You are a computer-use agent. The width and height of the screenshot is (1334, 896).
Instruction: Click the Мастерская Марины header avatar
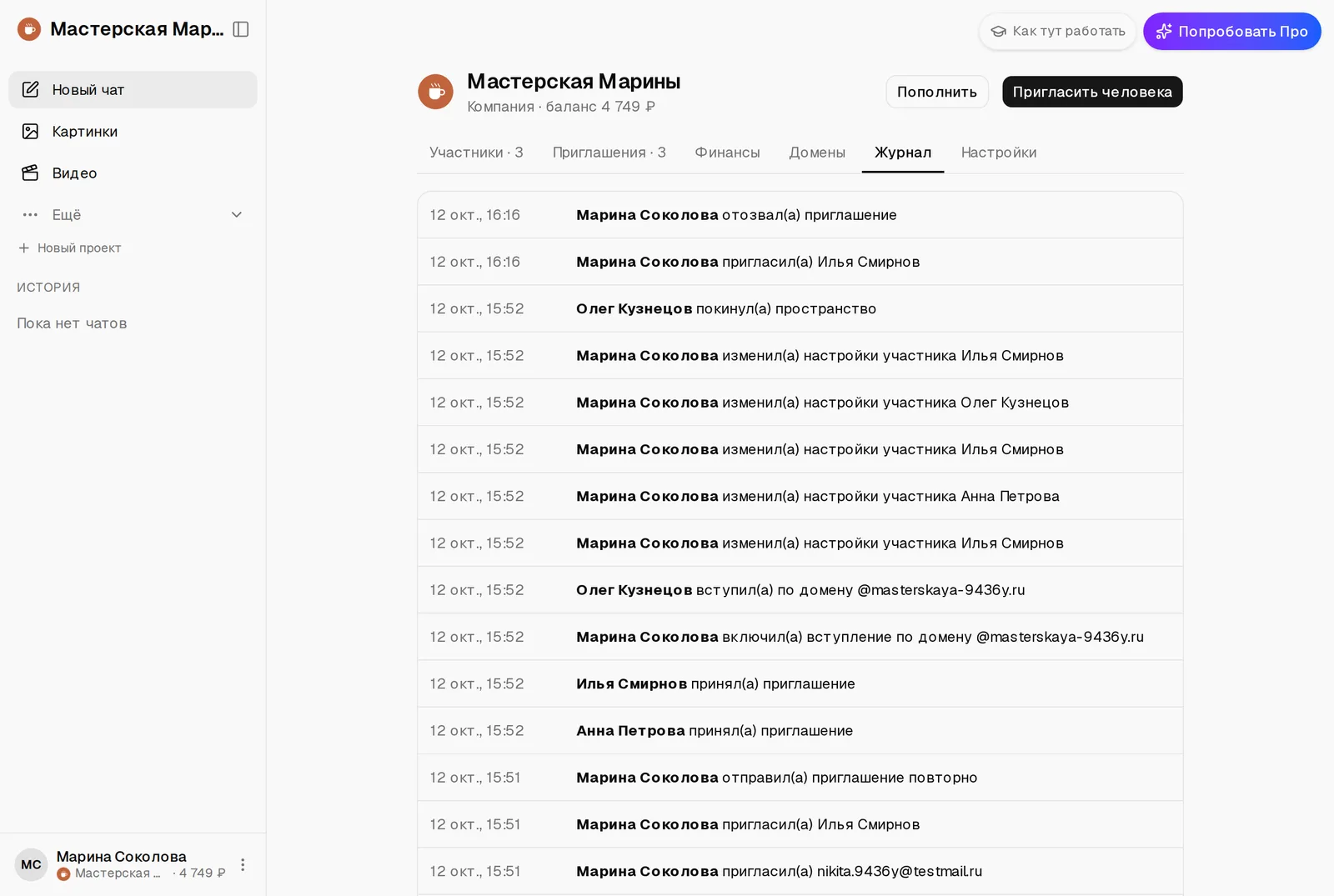coord(435,92)
